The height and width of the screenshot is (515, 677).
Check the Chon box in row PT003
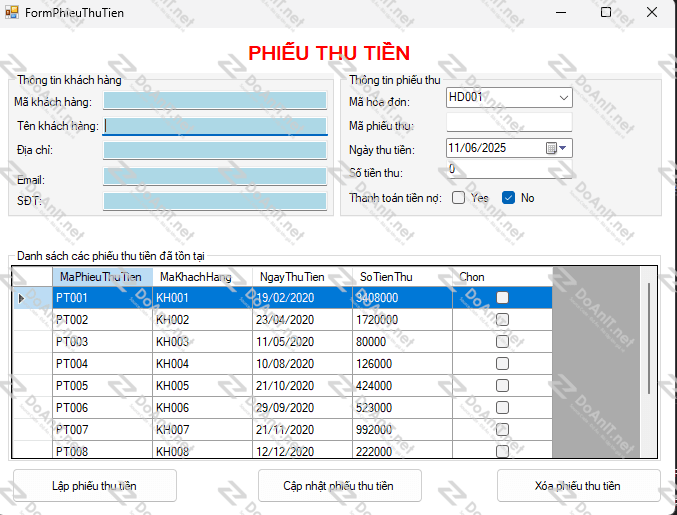[502, 341]
